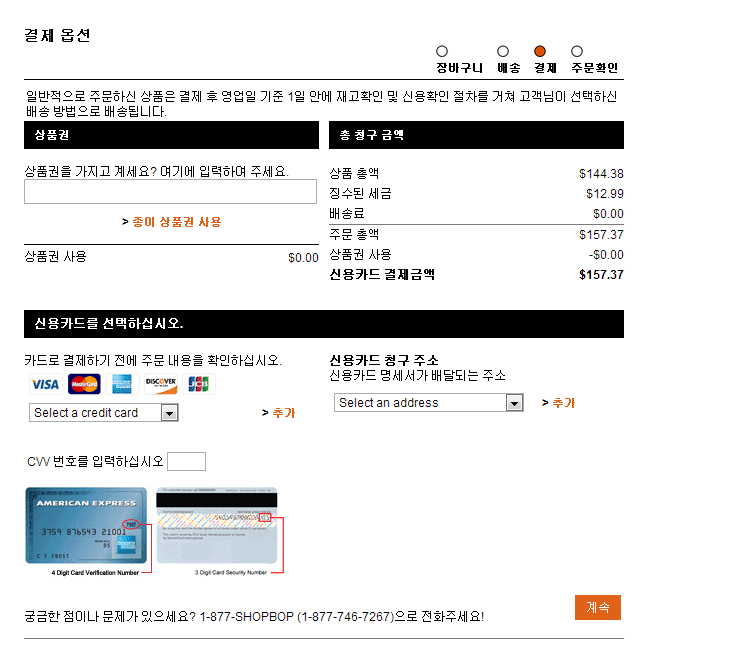Click the card back security number image
The height and width of the screenshot is (667, 749).
(215, 526)
